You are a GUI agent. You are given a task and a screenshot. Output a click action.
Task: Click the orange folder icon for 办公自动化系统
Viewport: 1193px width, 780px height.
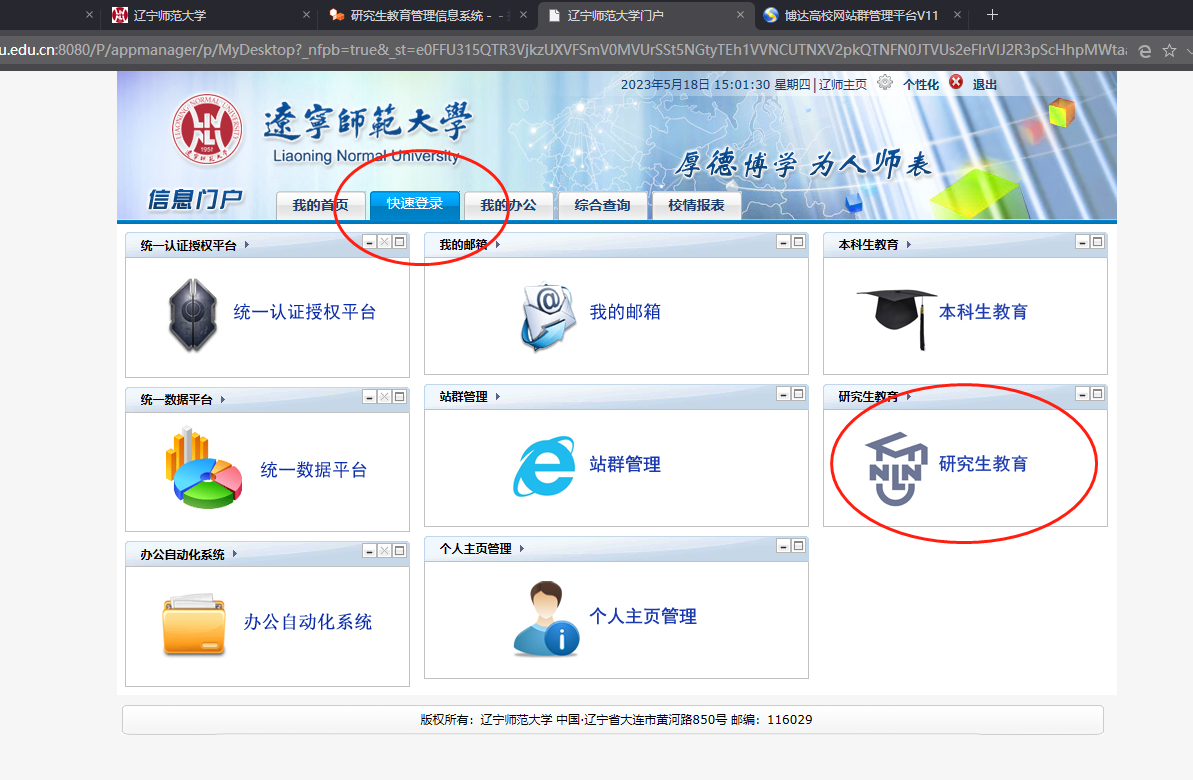[194, 625]
